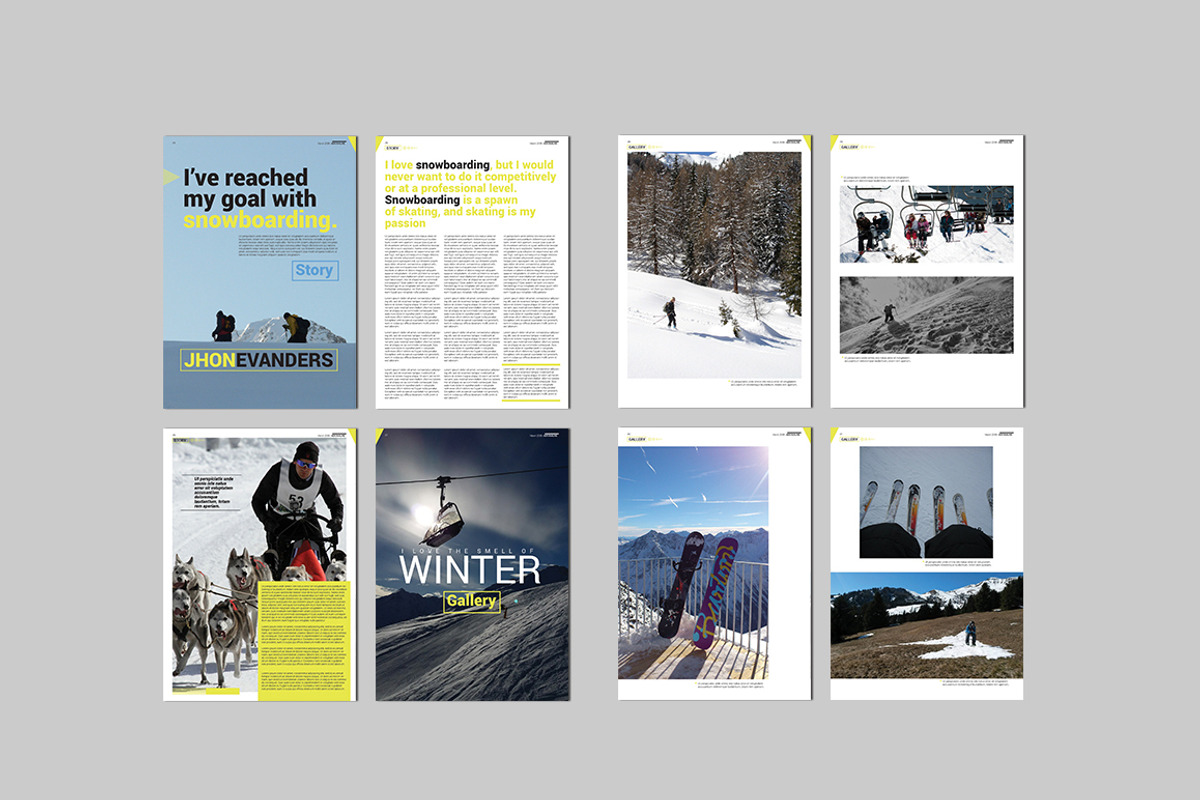Select the 'I LOVE THE SMELL OF' tagline

[x=470, y=551]
